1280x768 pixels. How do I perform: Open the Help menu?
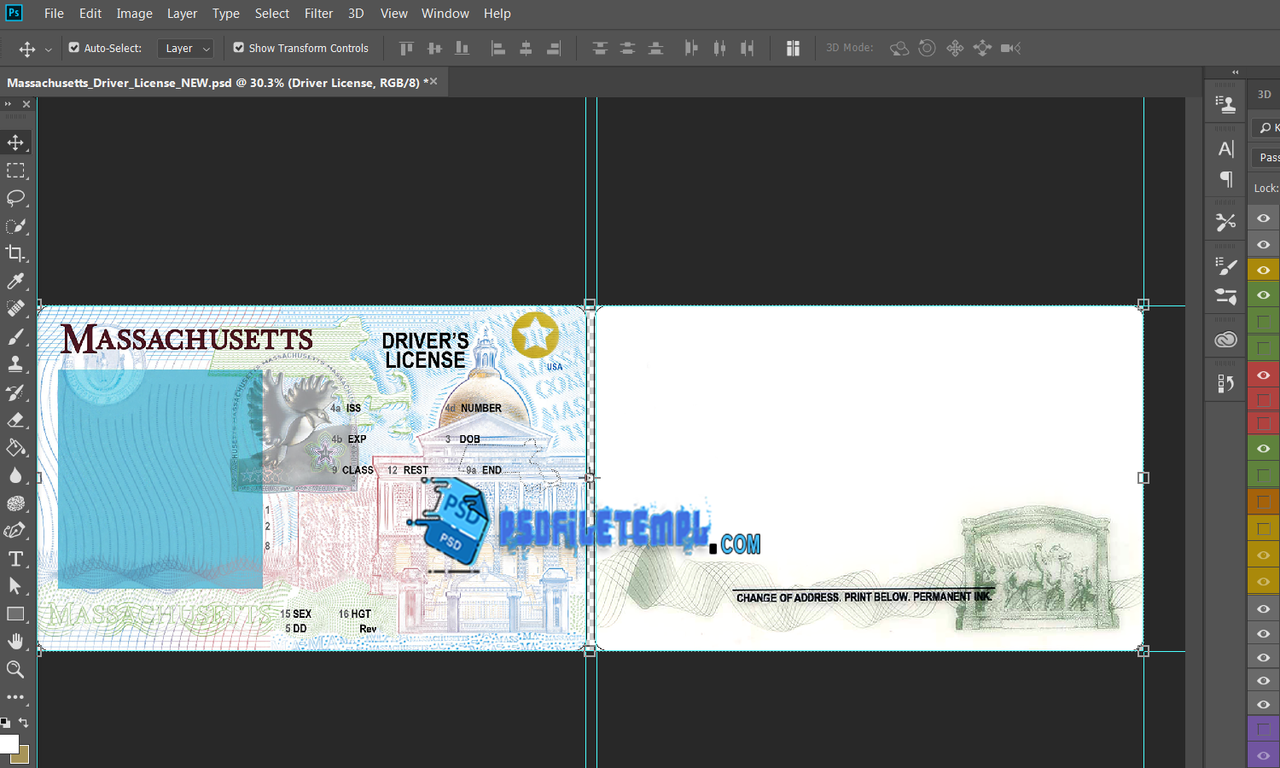pos(497,13)
